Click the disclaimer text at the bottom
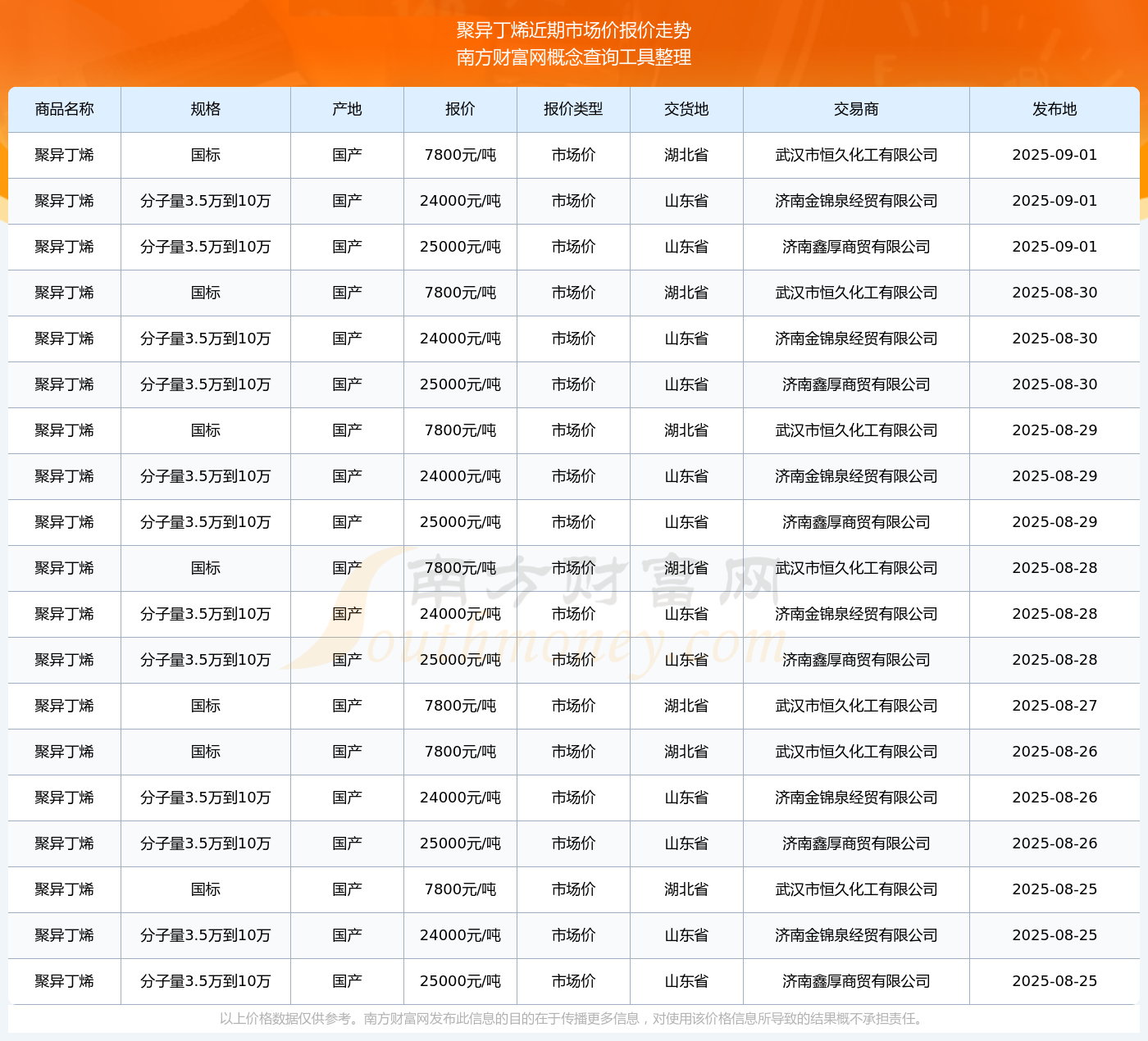Image resolution: width=1148 pixels, height=1041 pixels. 574,1019
